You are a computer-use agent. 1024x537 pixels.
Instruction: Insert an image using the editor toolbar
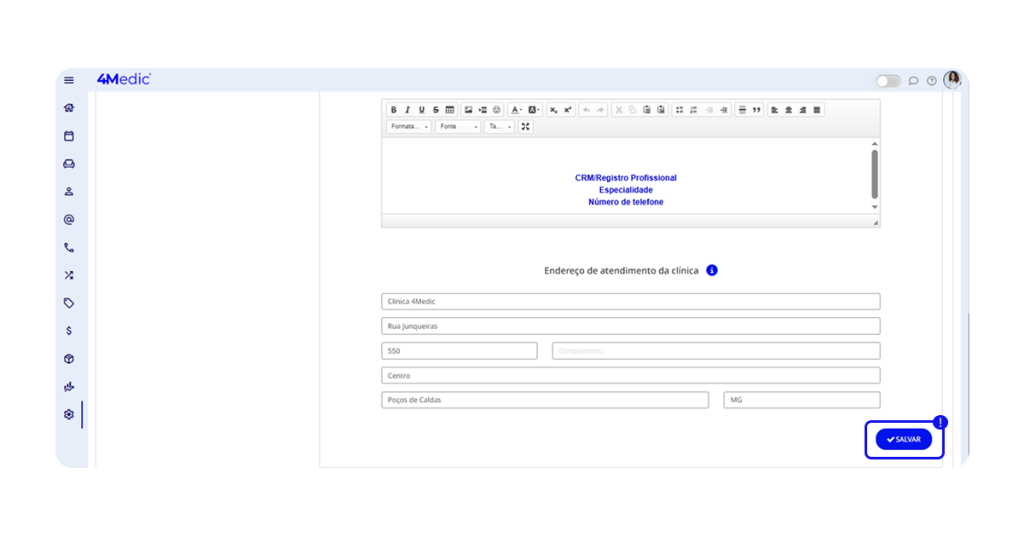point(468,110)
